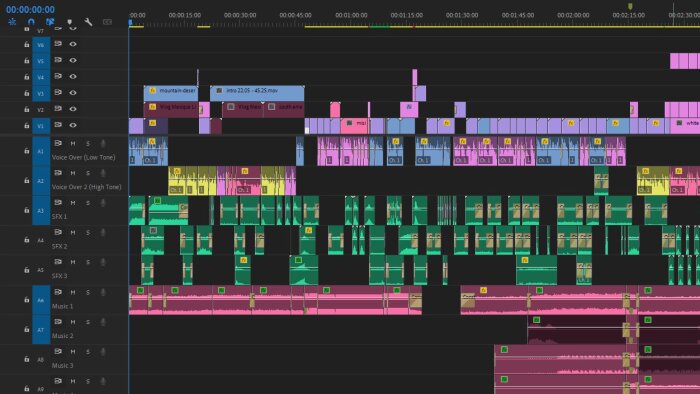Toggle sync lock on A1 track
The image size is (700, 394).
click(58, 143)
